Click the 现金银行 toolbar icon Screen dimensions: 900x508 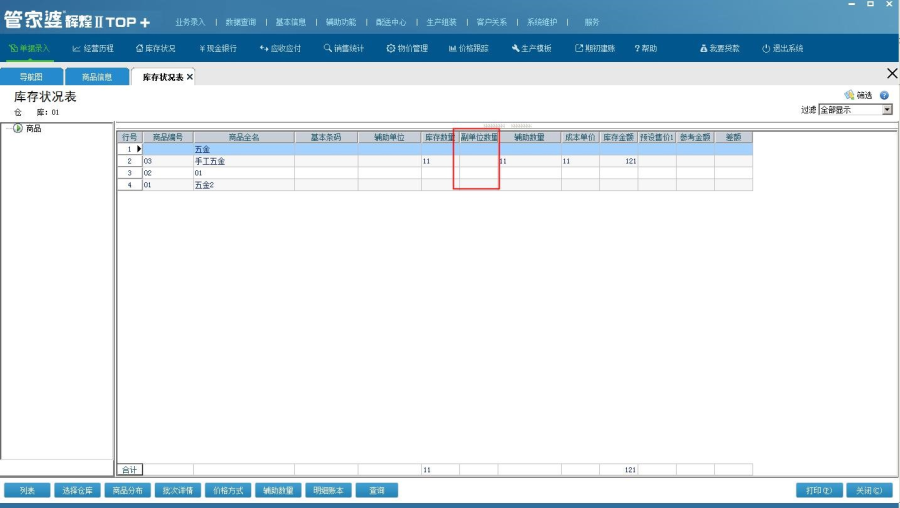point(217,48)
